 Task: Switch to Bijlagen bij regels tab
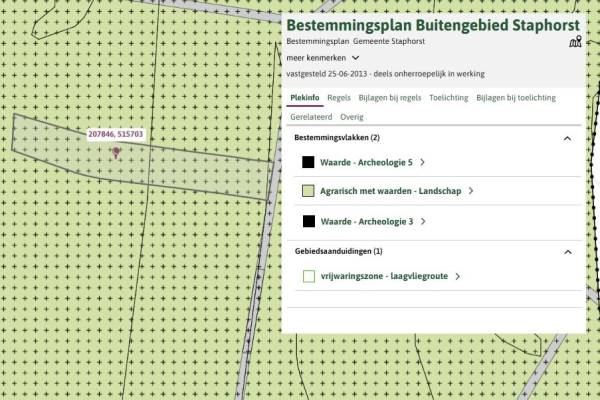[x=390, y=98]
